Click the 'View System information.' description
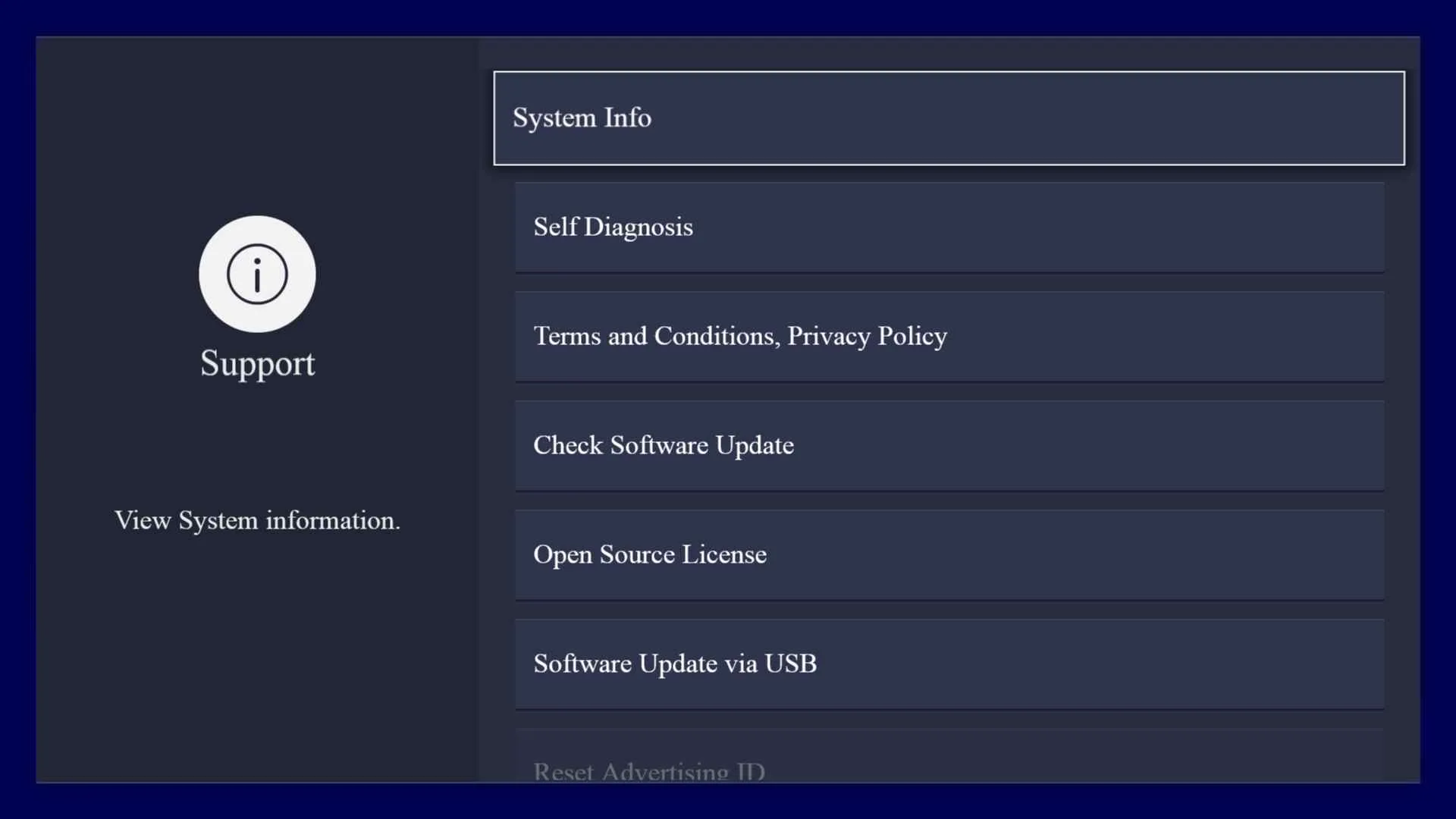This screenshot has height=819, width=1456. 257,520
